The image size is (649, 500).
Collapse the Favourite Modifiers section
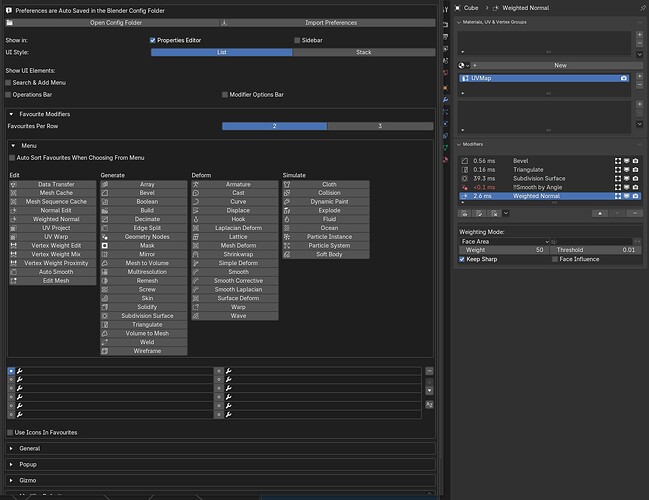[11, 114]
